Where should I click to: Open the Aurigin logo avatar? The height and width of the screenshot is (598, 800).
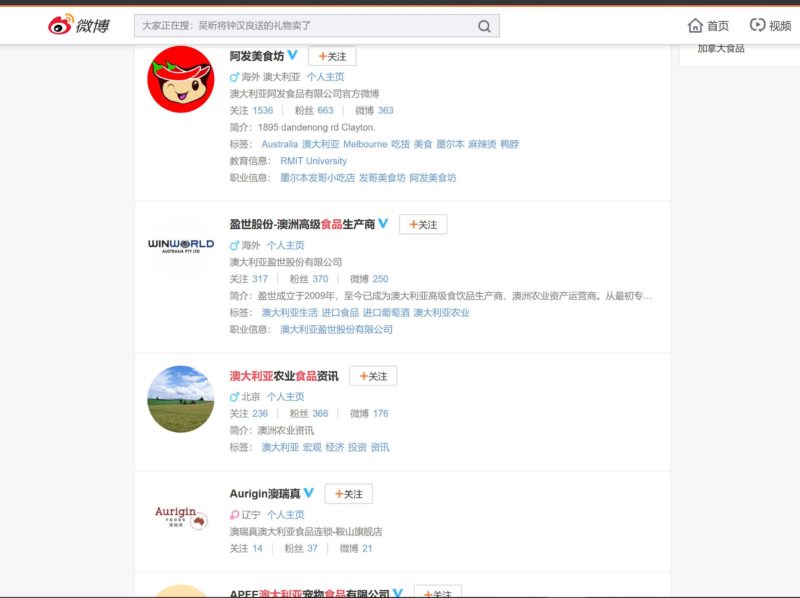point(181,517)
